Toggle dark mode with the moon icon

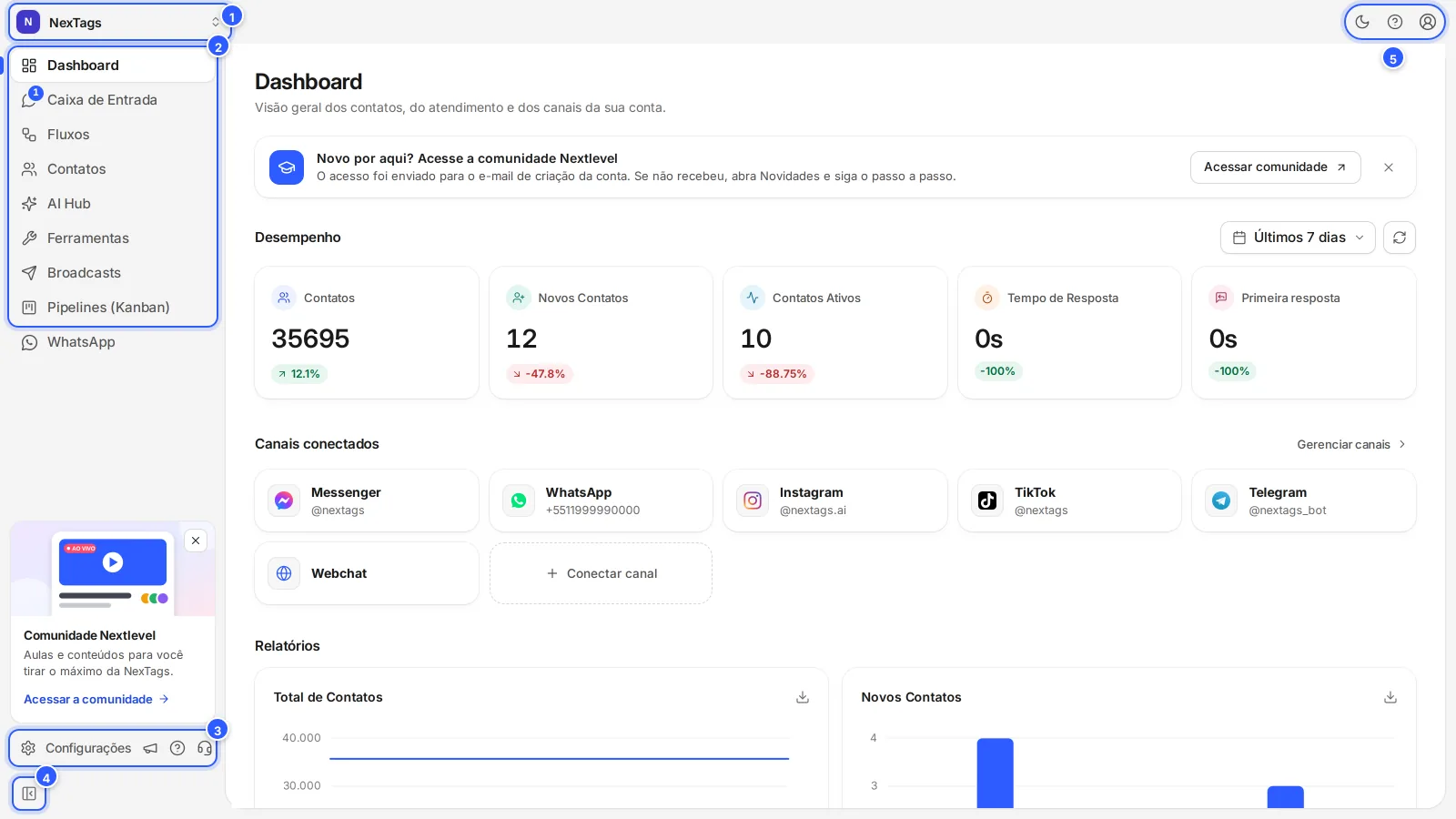1362,22
